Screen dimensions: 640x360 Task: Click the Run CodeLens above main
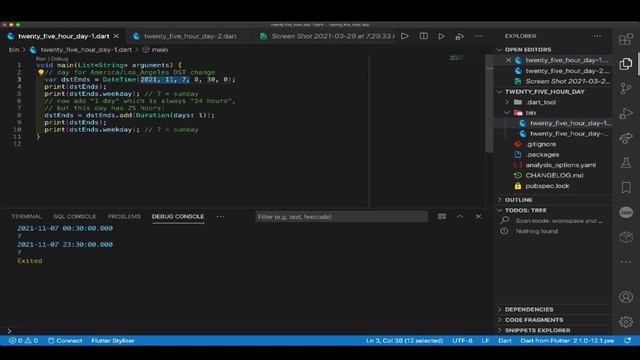click(40, 59)
